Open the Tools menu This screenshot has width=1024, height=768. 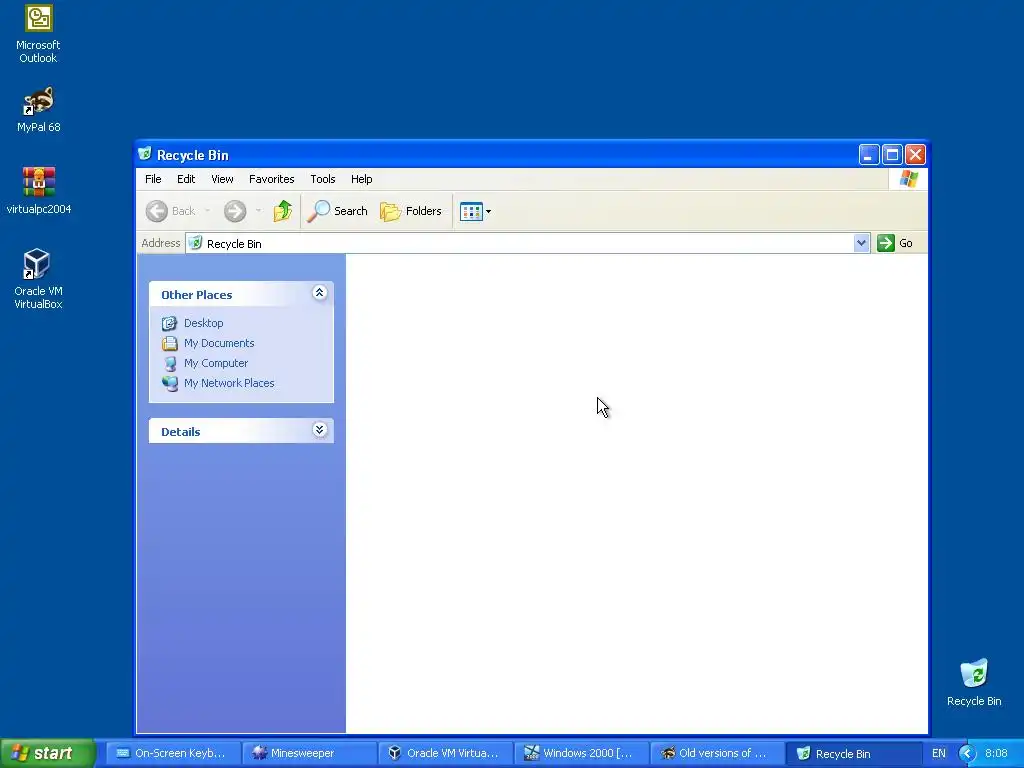(323, 179)
